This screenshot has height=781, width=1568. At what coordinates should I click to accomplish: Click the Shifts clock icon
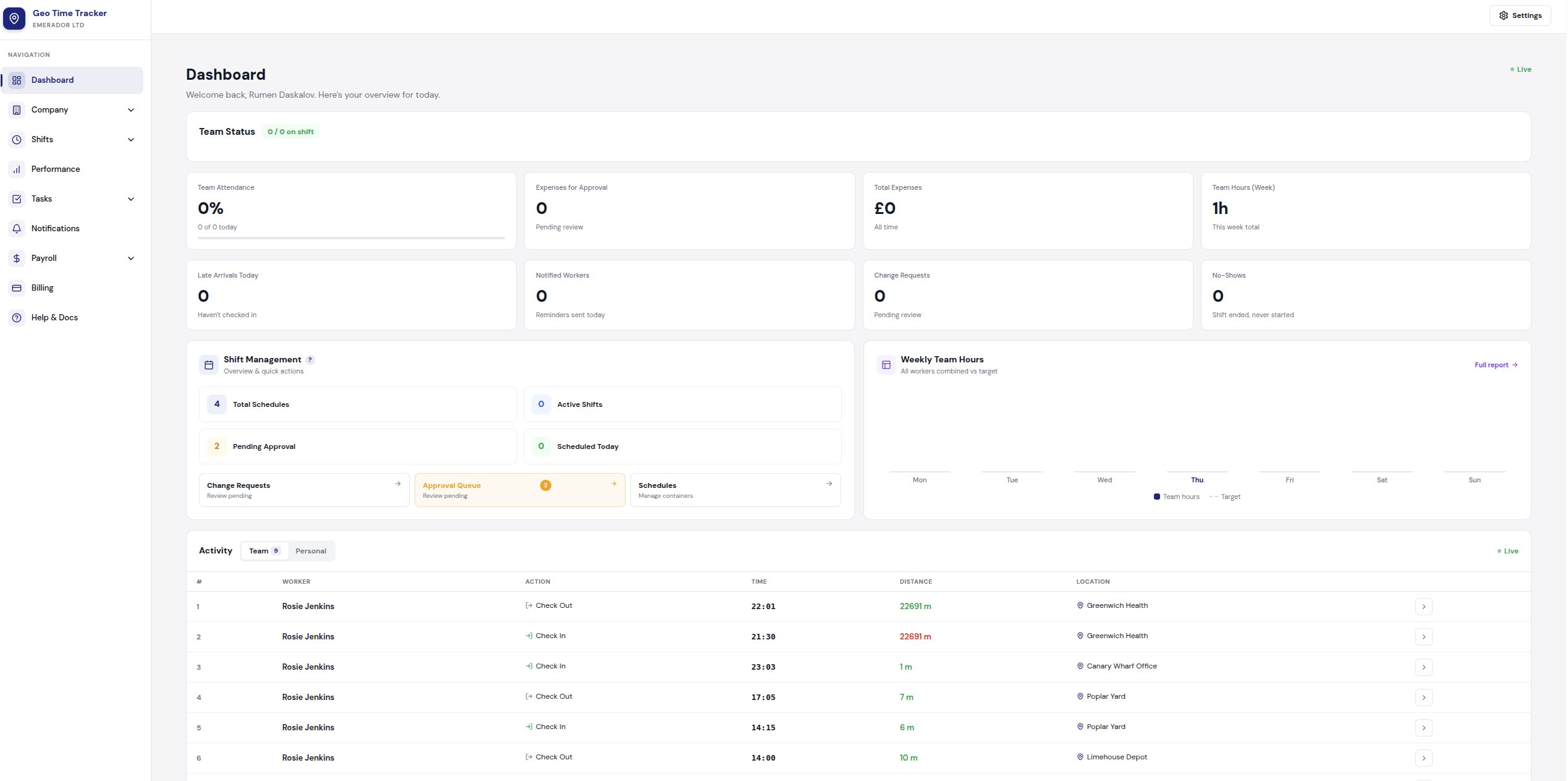coord(17,140)
